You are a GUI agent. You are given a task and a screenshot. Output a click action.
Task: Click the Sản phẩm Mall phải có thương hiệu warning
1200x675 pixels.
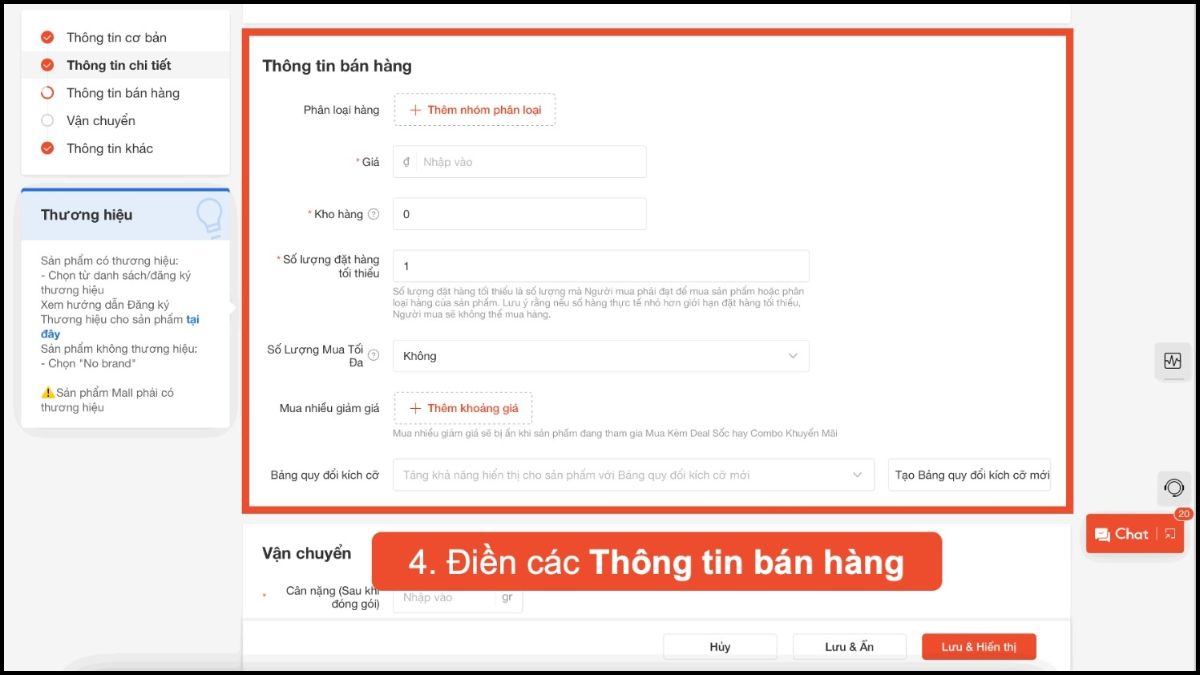pyautogui.click(x=107, y=400)
